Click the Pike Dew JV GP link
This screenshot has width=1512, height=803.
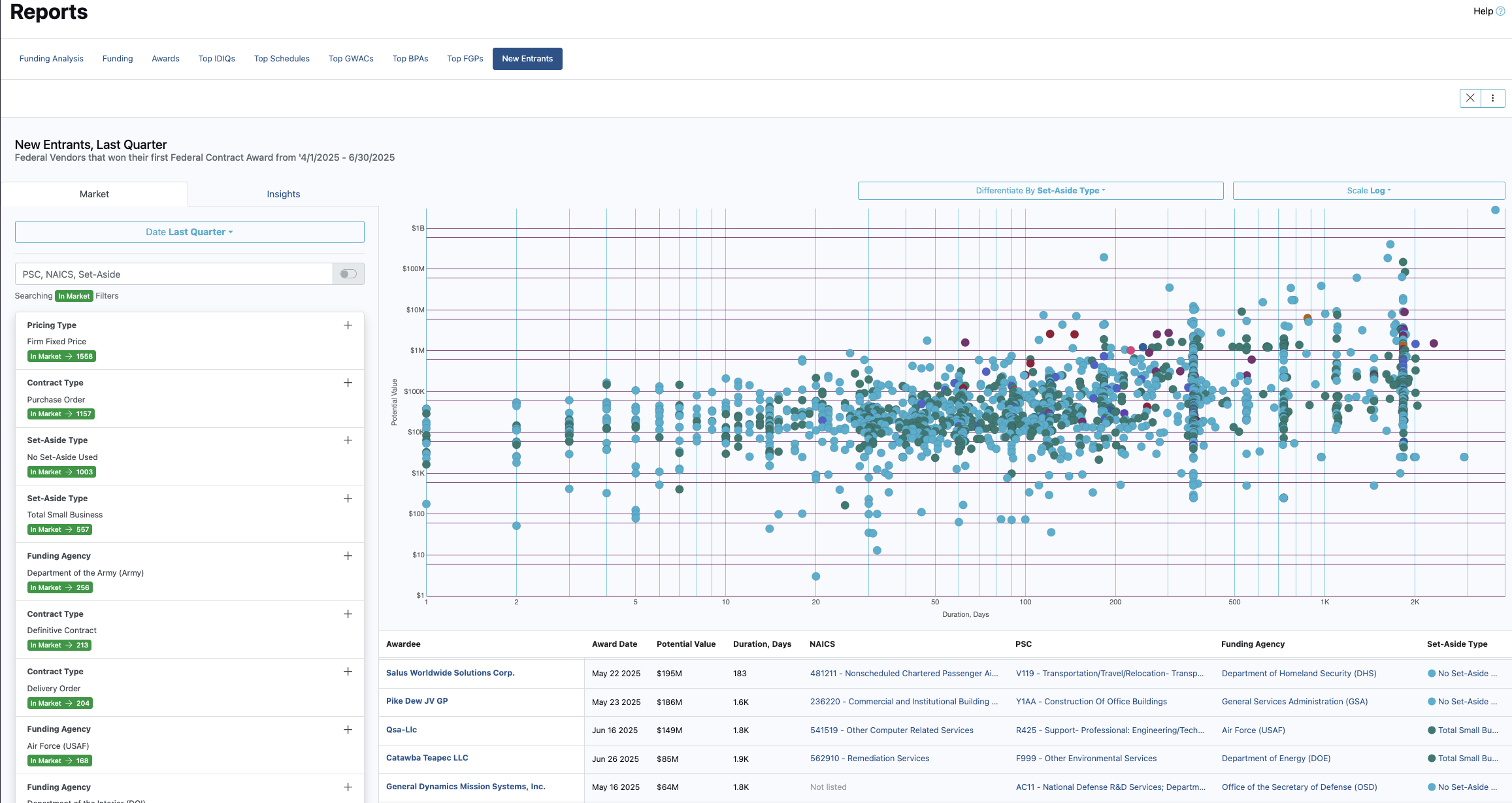coord(417,701)
